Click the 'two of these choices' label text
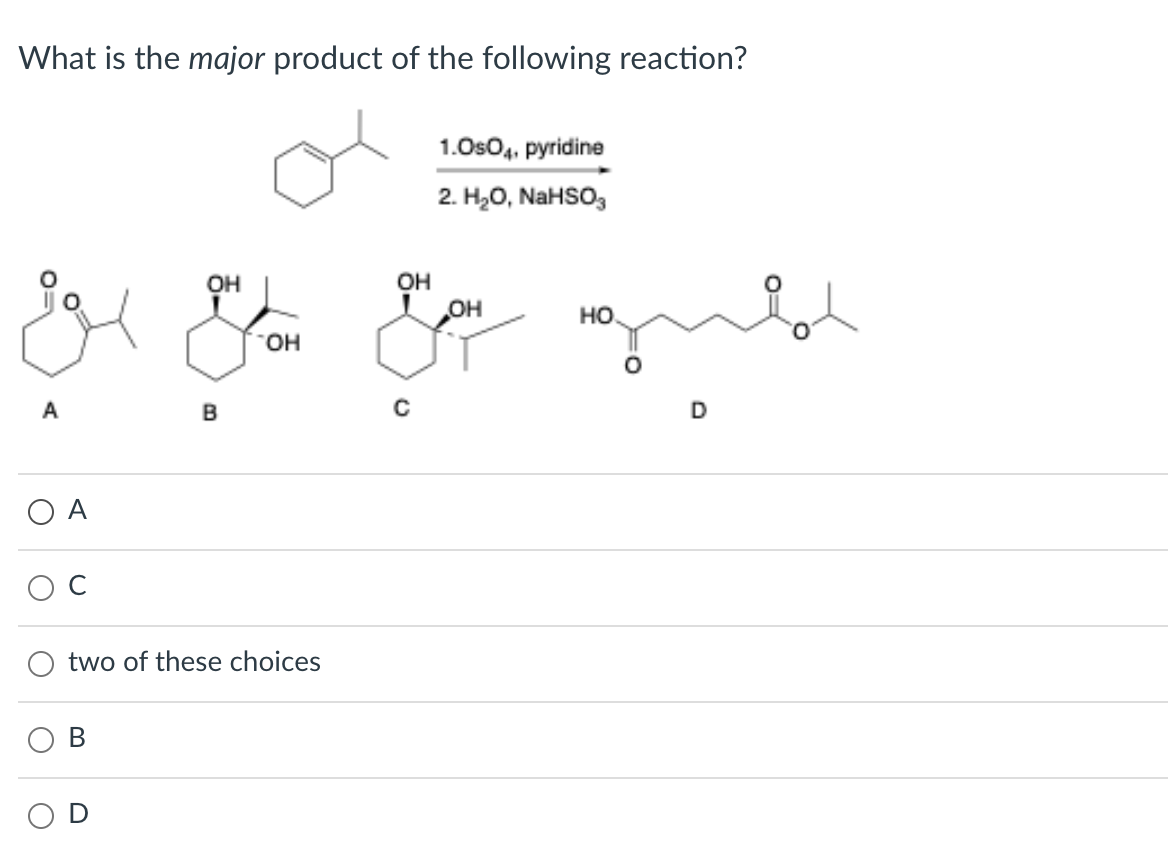 [x=192, y=661]
